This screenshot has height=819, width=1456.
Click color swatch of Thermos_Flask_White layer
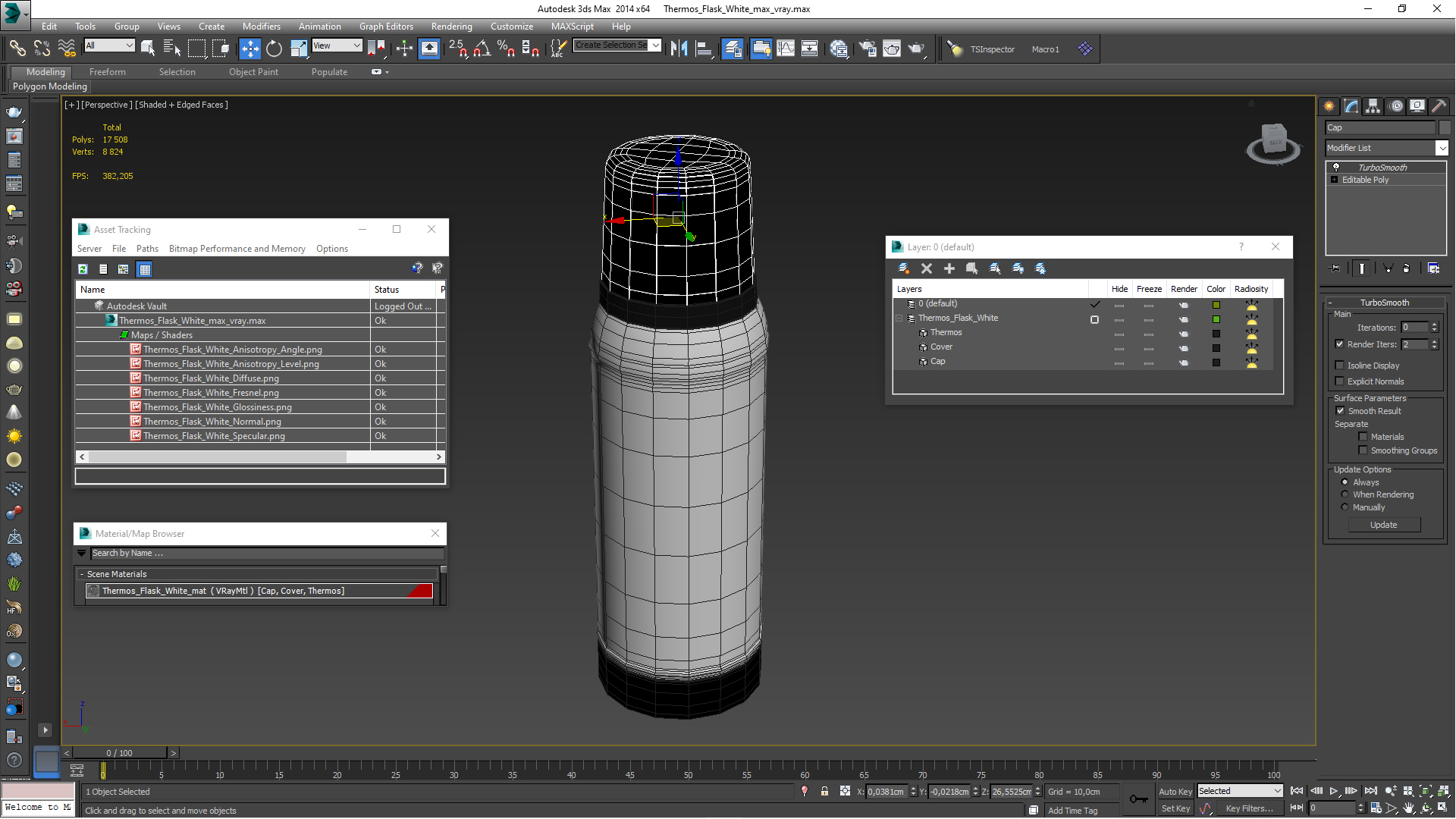click(x=1216, y=319)
